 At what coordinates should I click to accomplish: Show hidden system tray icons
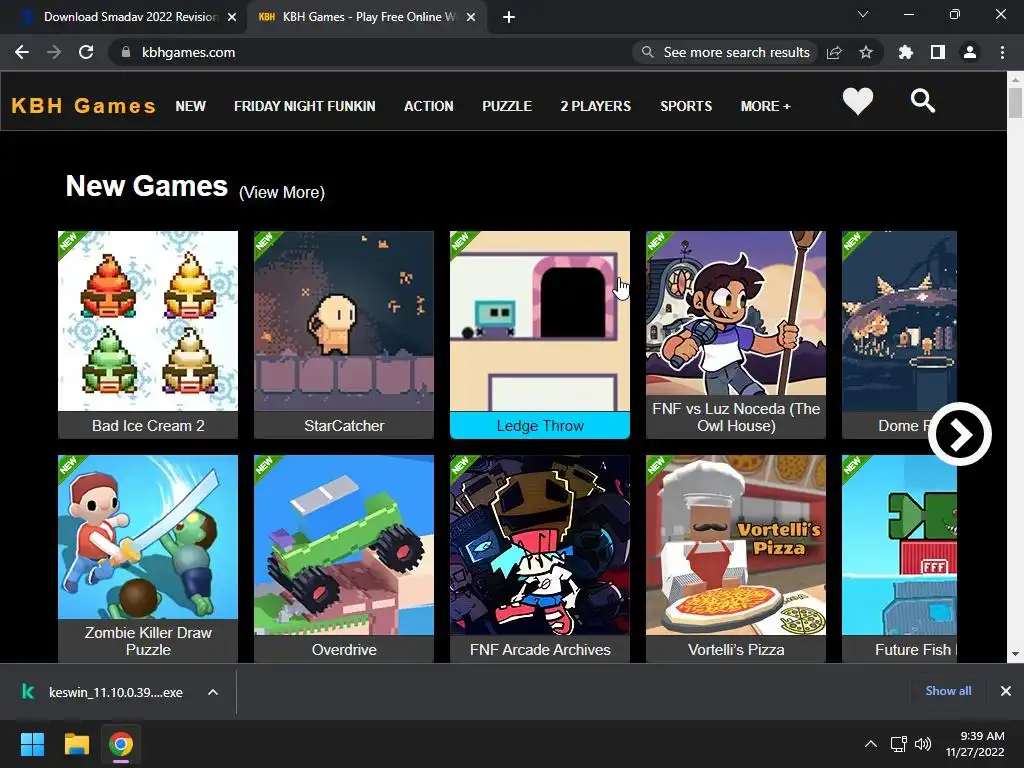click(x=871, y=744)
